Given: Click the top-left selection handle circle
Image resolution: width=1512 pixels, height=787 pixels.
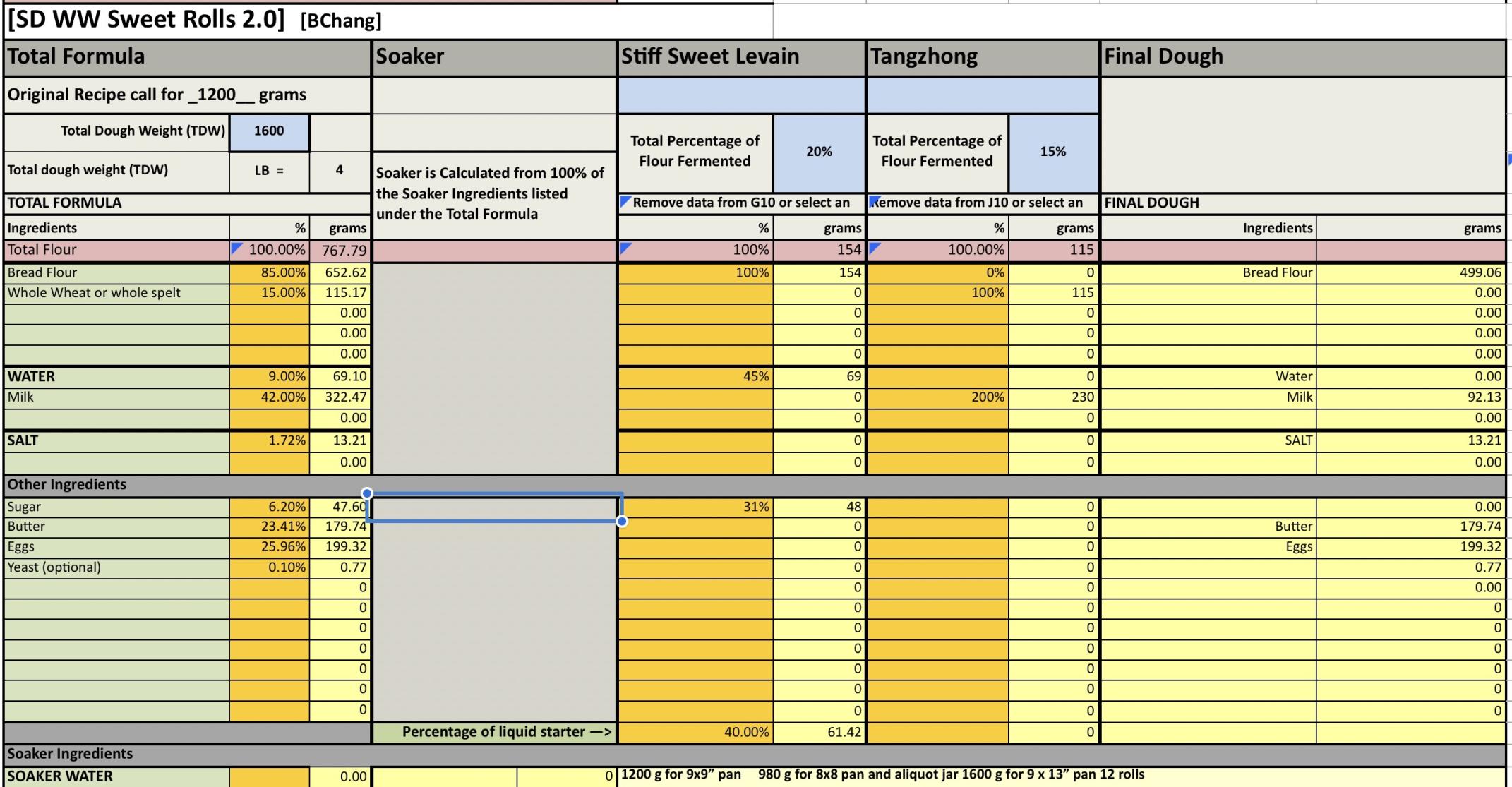Looking at the screenshot, I should (x=367, y=493).
